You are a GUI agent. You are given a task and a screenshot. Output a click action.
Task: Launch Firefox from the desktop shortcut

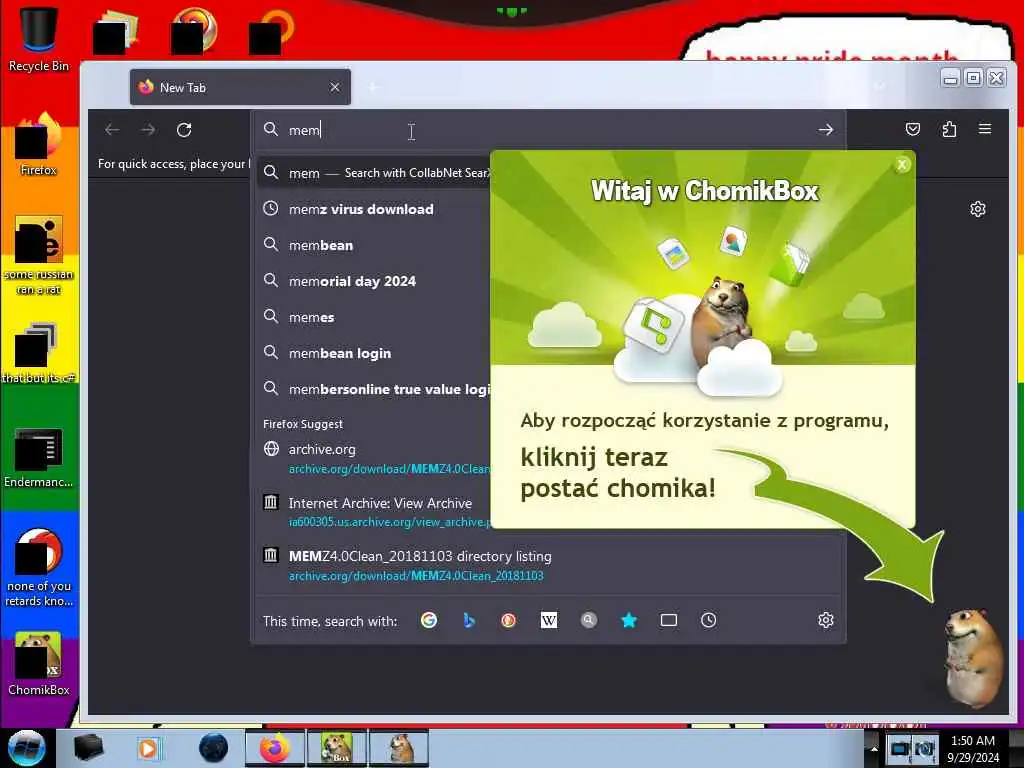39,145
